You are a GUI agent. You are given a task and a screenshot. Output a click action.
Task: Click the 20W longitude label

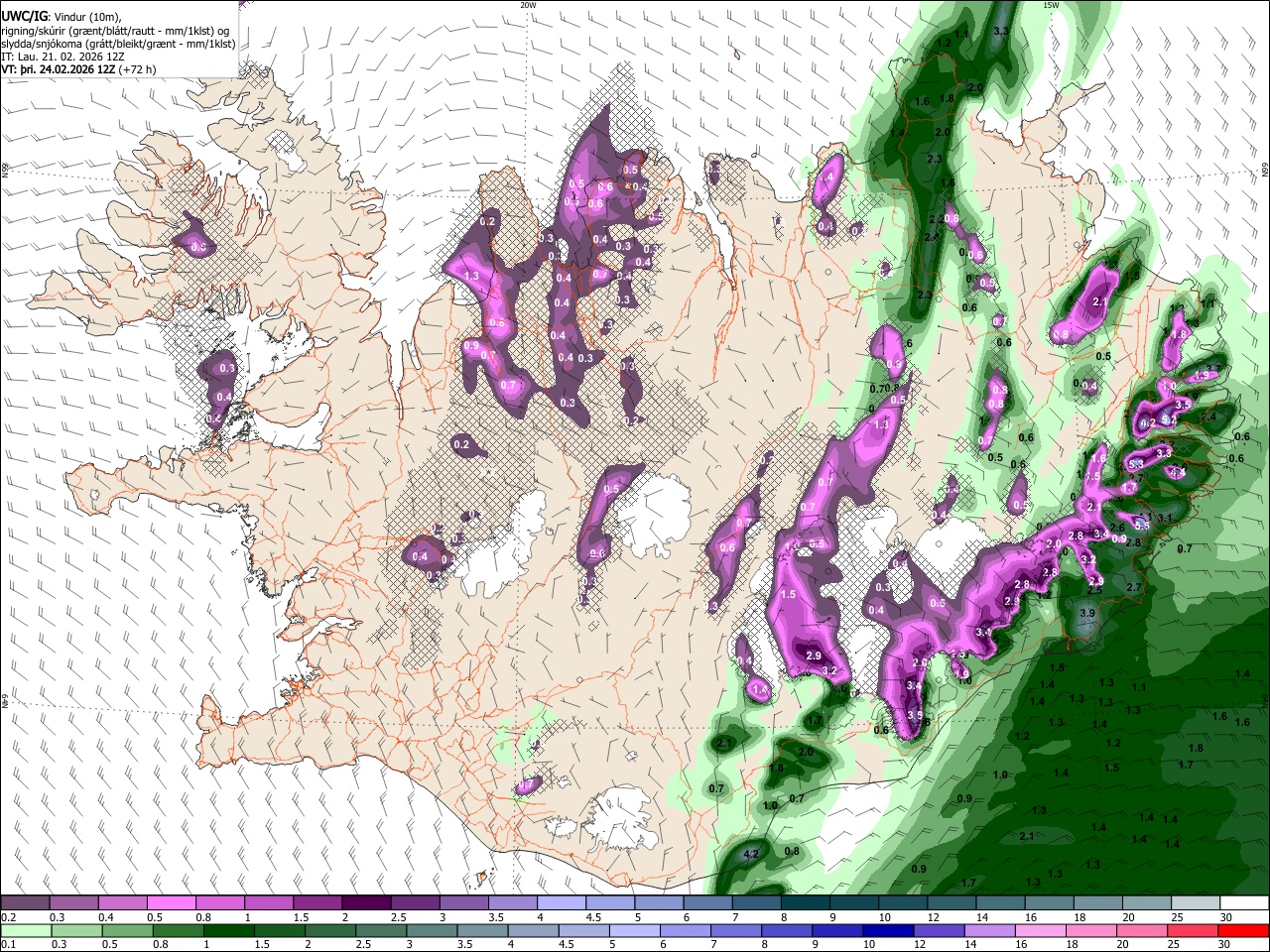coord(528,5)
